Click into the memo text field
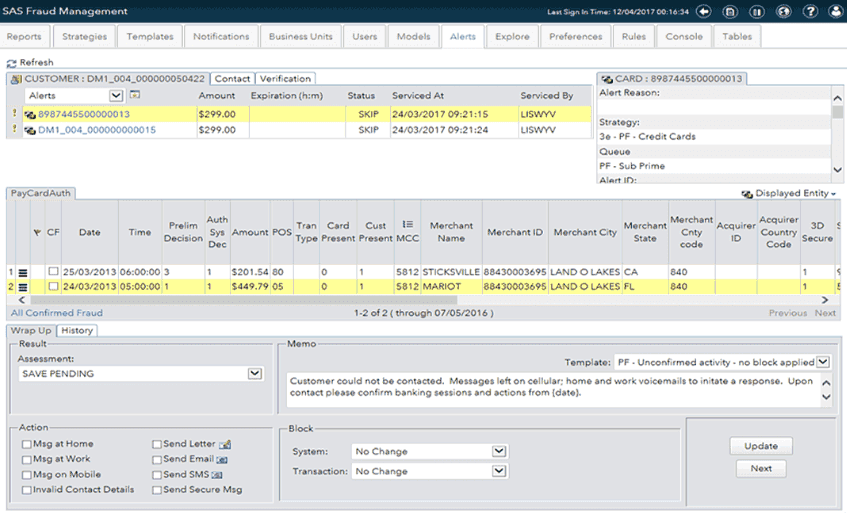Screen dimensions: 847x513 [554, 389]
